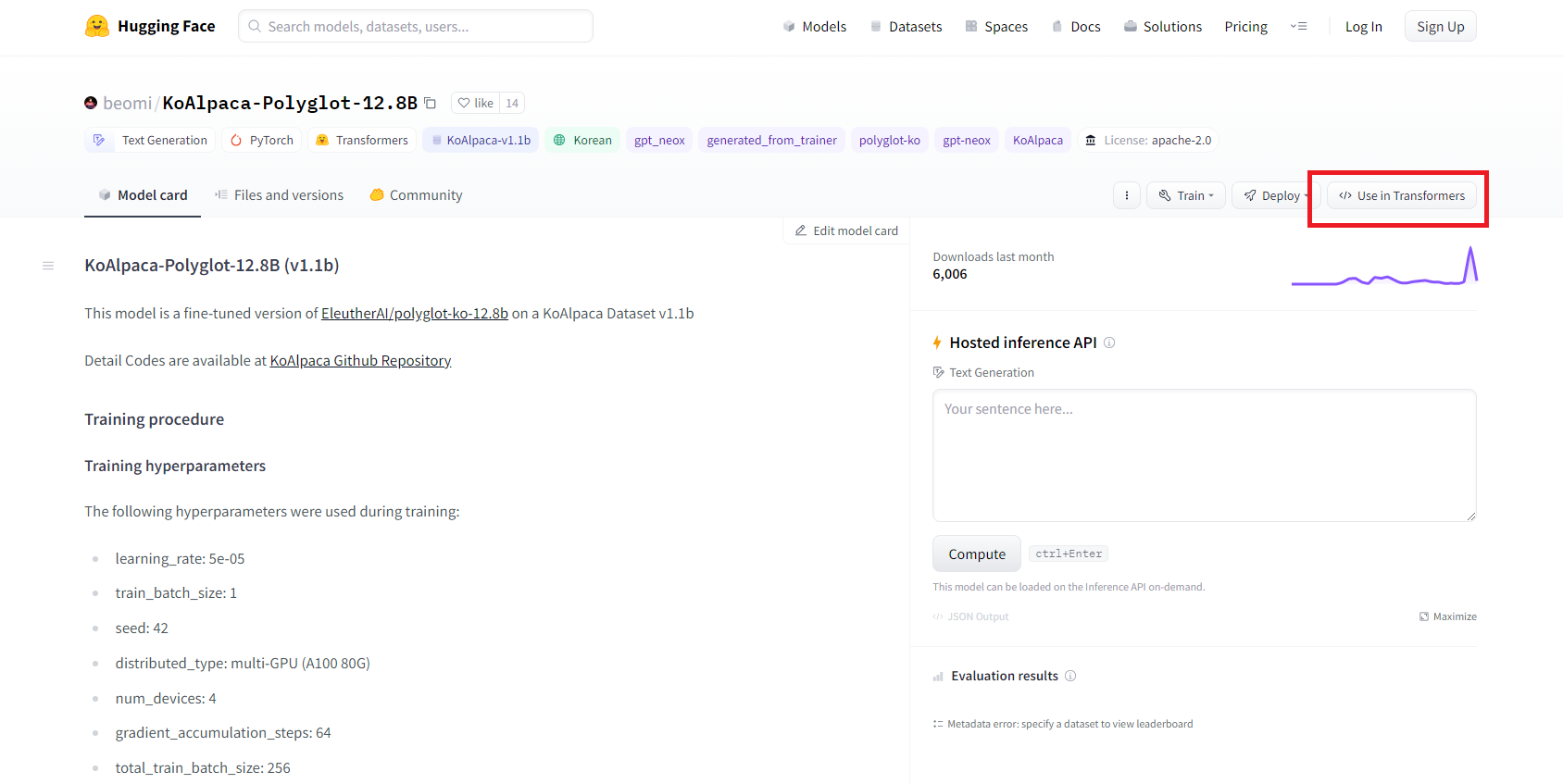Select the Text Generation tag
This screenshot has height=784, width=1563.
pos(150,140)
